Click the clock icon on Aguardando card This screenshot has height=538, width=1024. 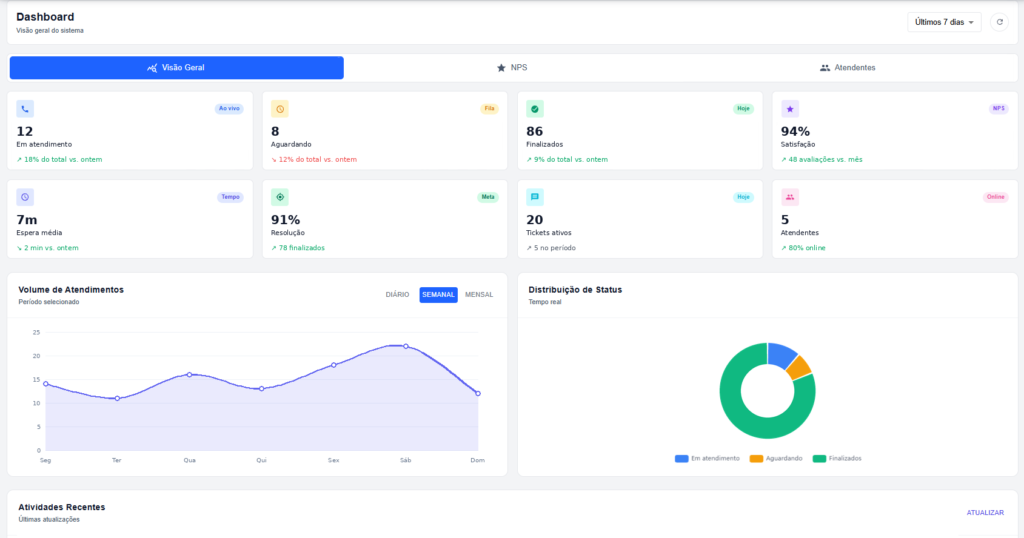(x=280, y=109)
